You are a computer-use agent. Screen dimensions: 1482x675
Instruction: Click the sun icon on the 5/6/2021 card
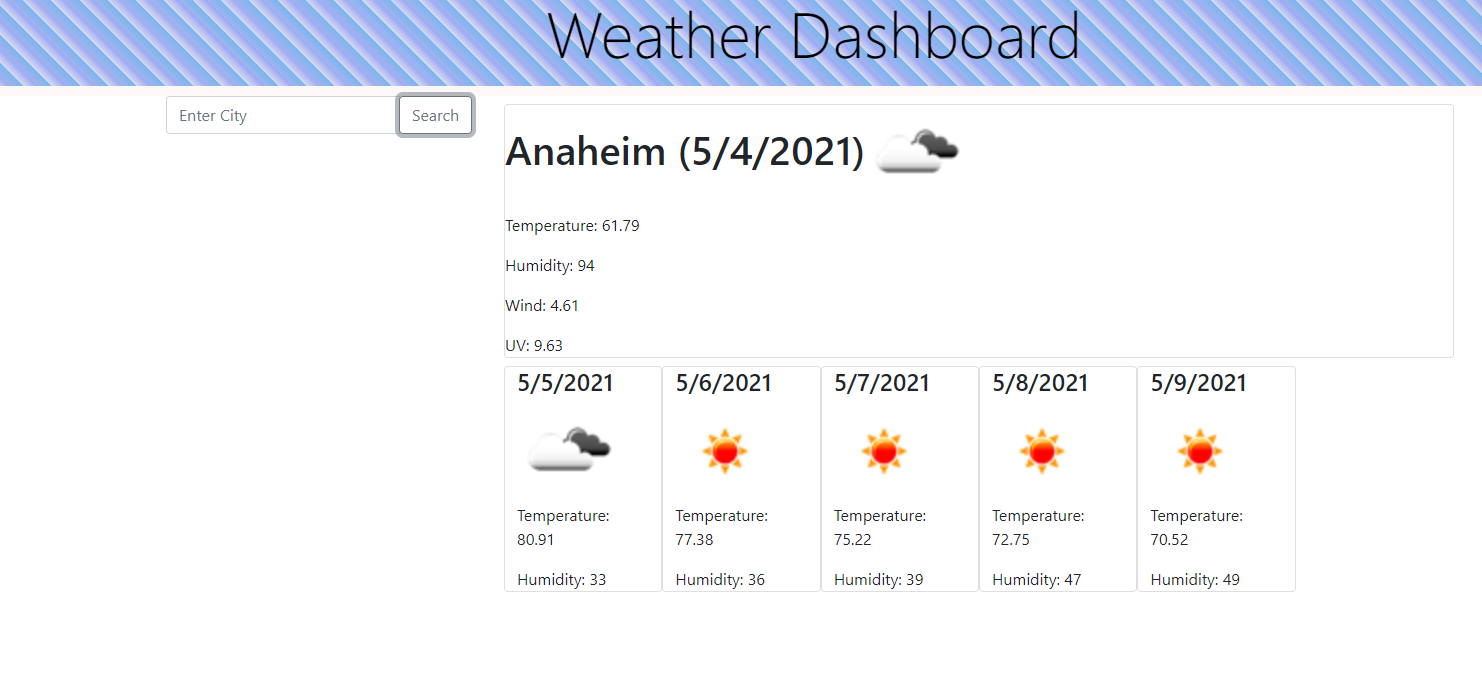pyautogui.click(x=725, y=450)
